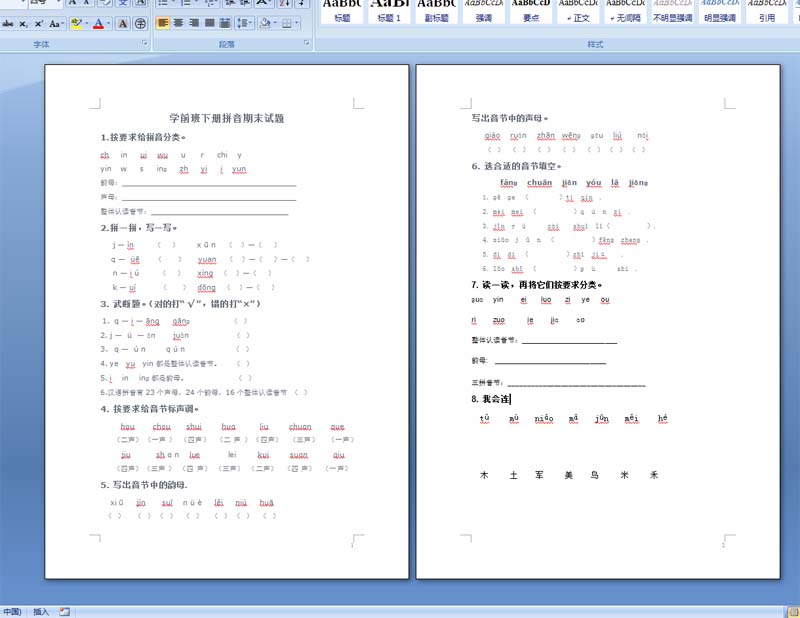
Task: Open the Paragraph dialog launcher
Action: pyautogui.click(x=307, y=43)
